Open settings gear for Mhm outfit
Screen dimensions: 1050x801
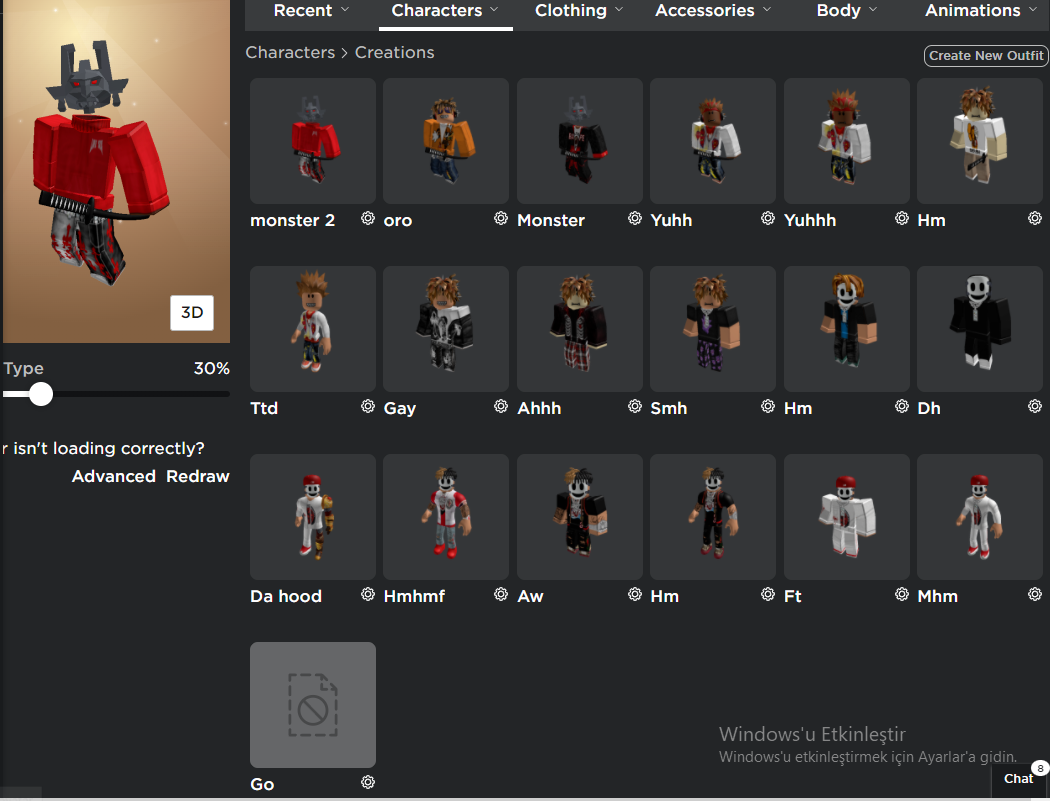coord(1035,595)
